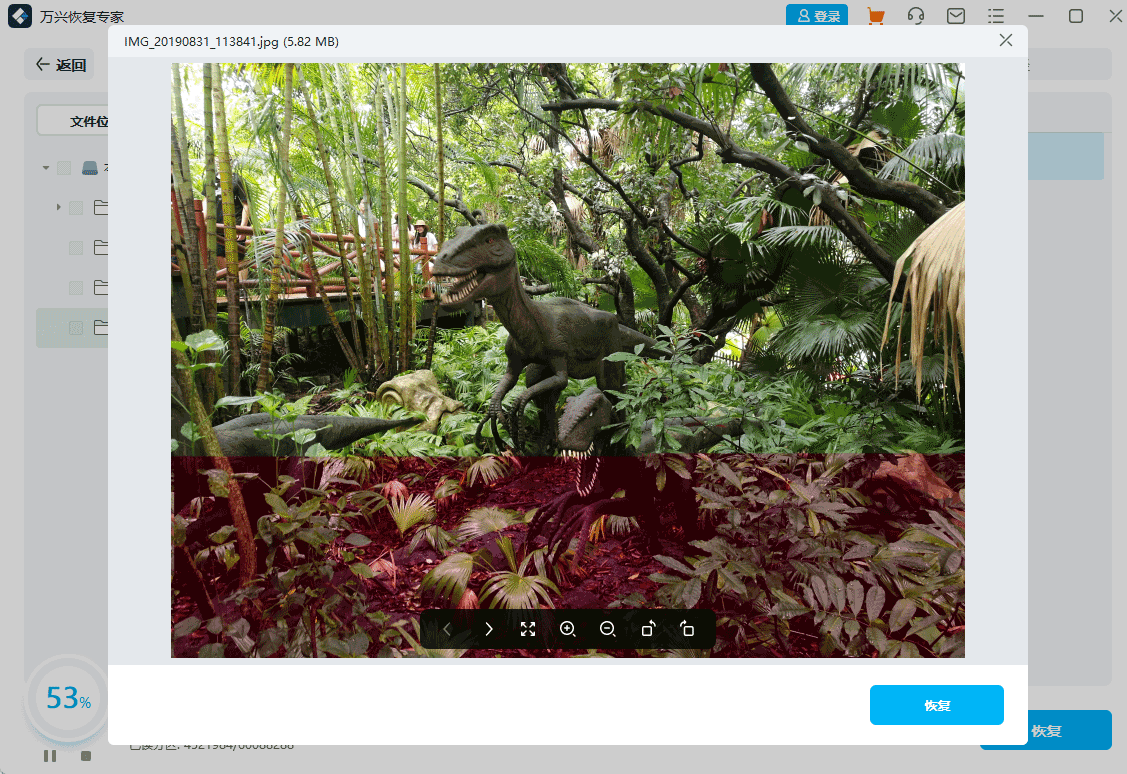
Task: Zoom in on the preview image
Action: pos(568,629)
